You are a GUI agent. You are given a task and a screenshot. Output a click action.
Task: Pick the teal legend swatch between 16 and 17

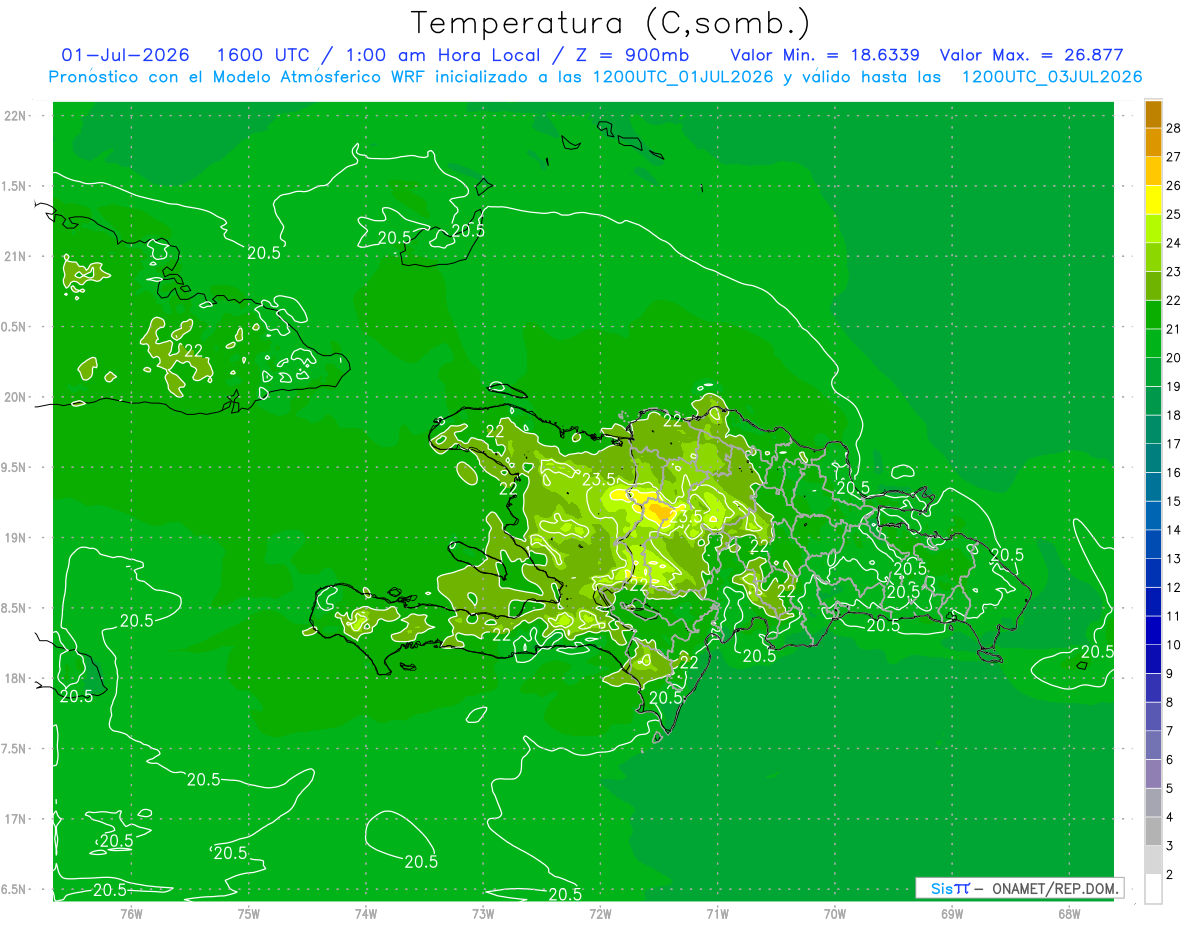coord(1153,459)
